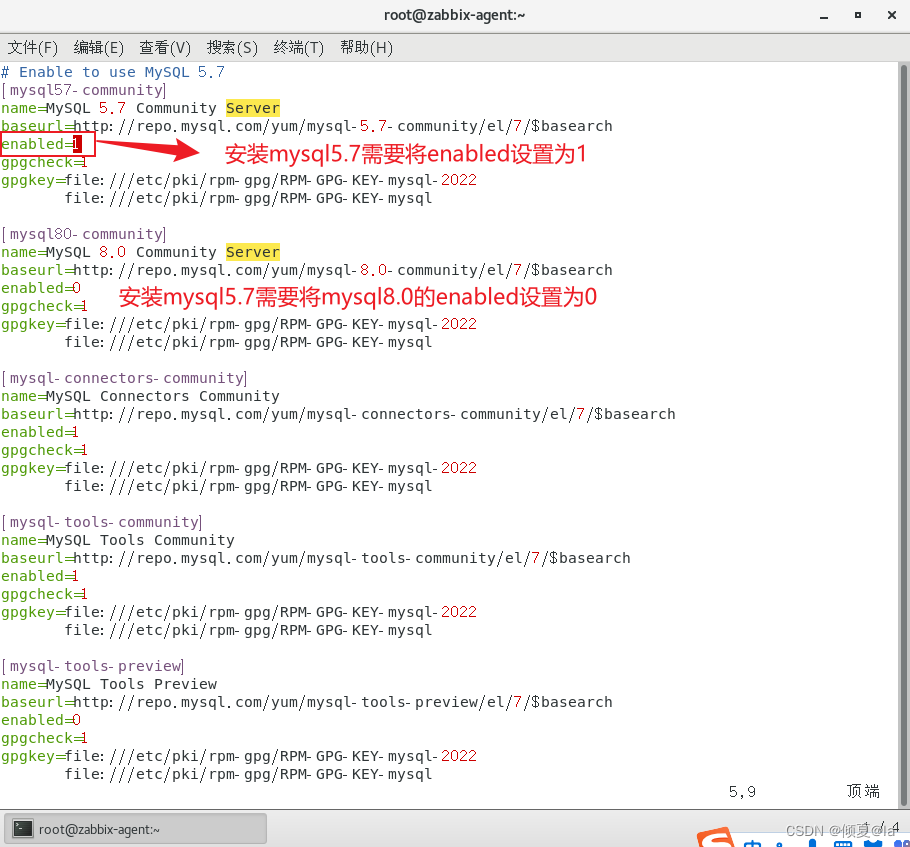Click name=MySQL Connectors Community line

[x=140, y=396]
